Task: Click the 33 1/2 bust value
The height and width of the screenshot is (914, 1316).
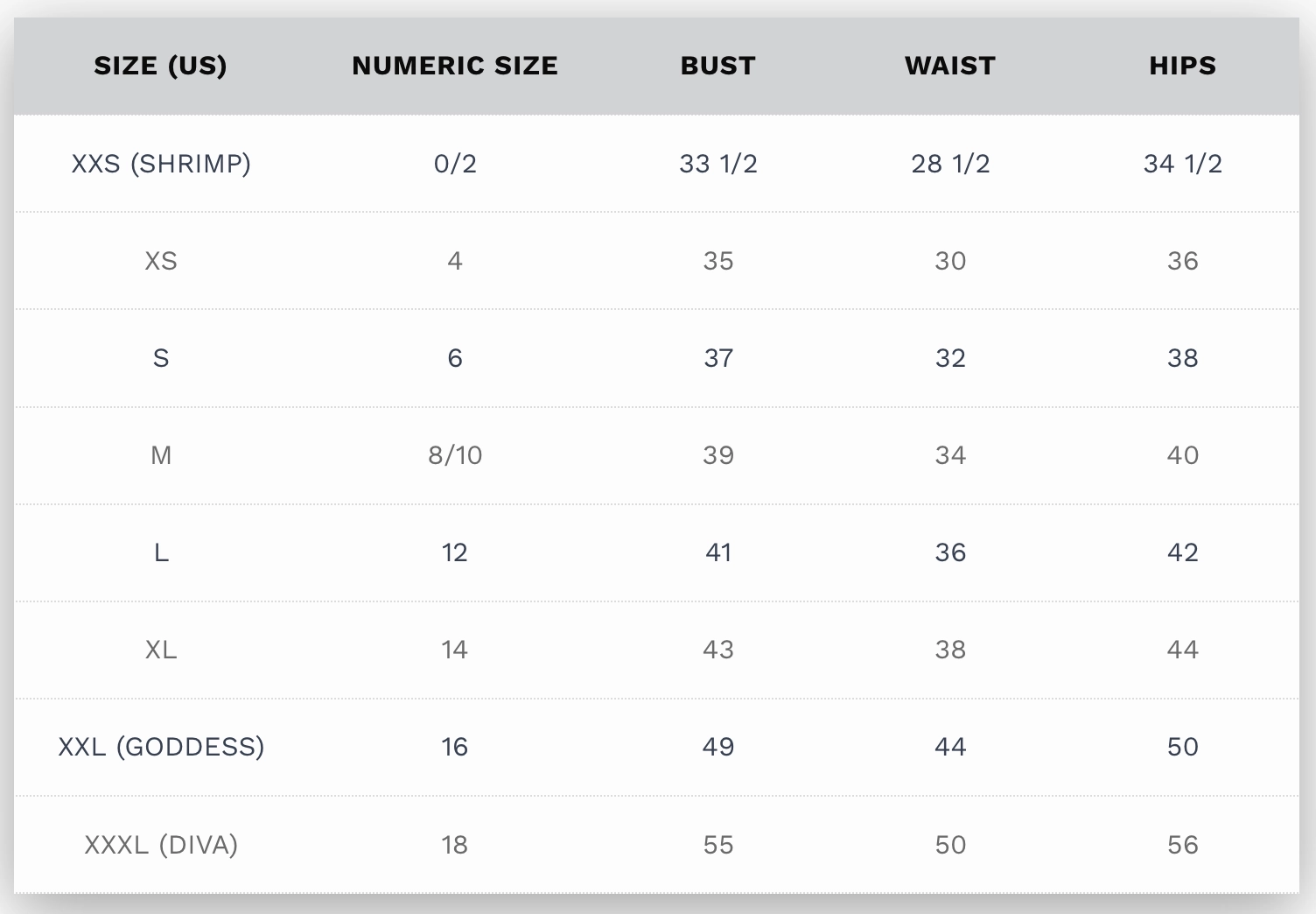Action: point(718,164)
